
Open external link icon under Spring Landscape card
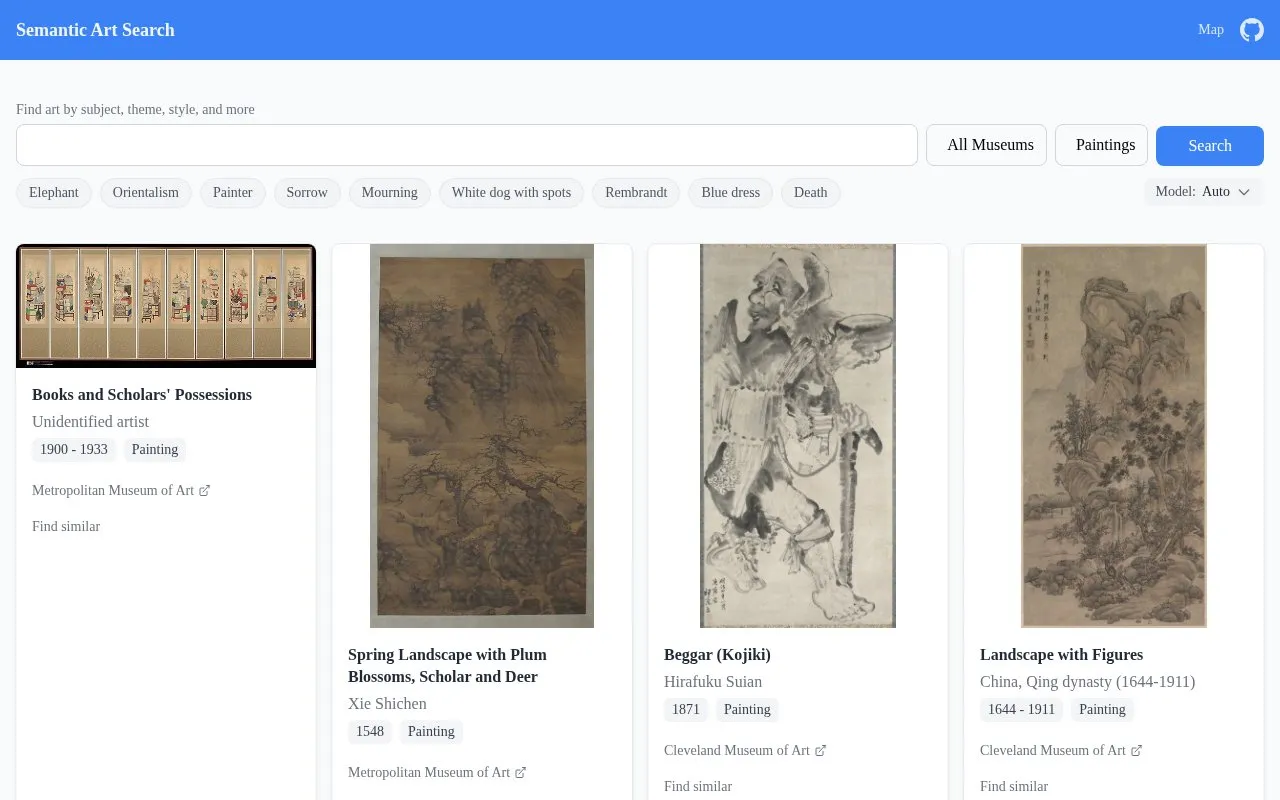pyautogui.click(x=521, y=772)
